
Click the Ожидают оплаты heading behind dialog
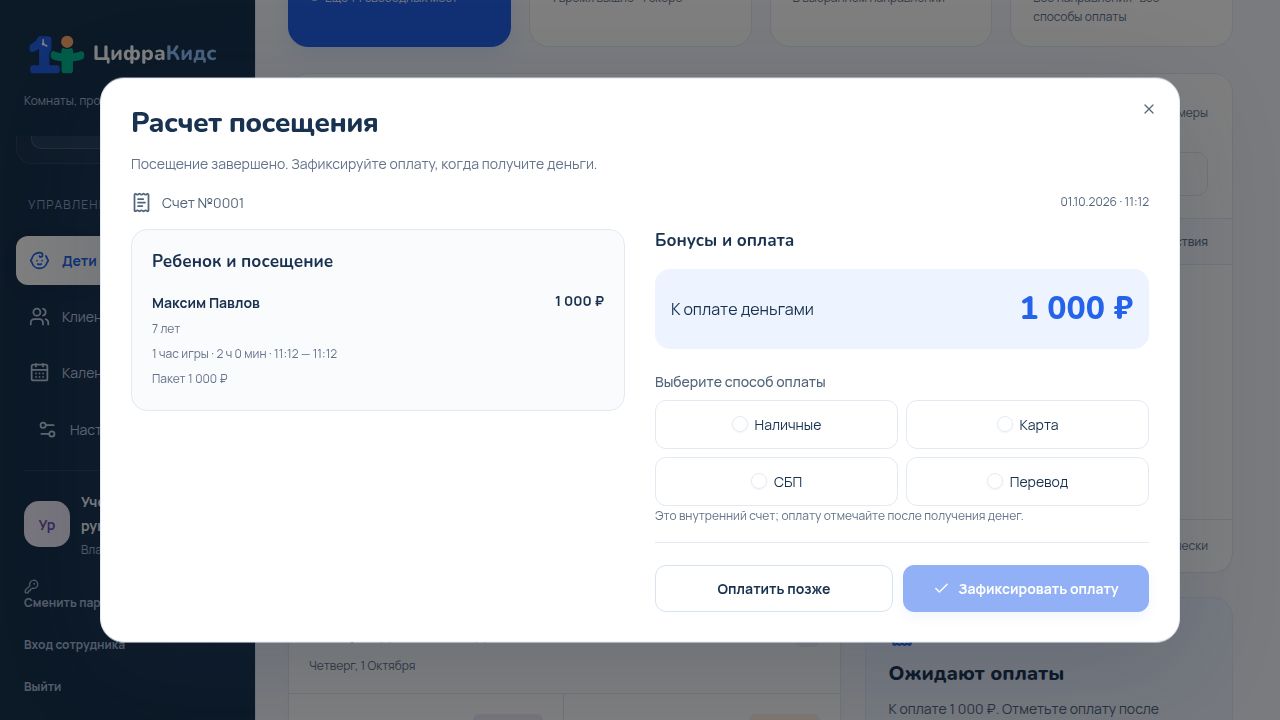point(976,674)
